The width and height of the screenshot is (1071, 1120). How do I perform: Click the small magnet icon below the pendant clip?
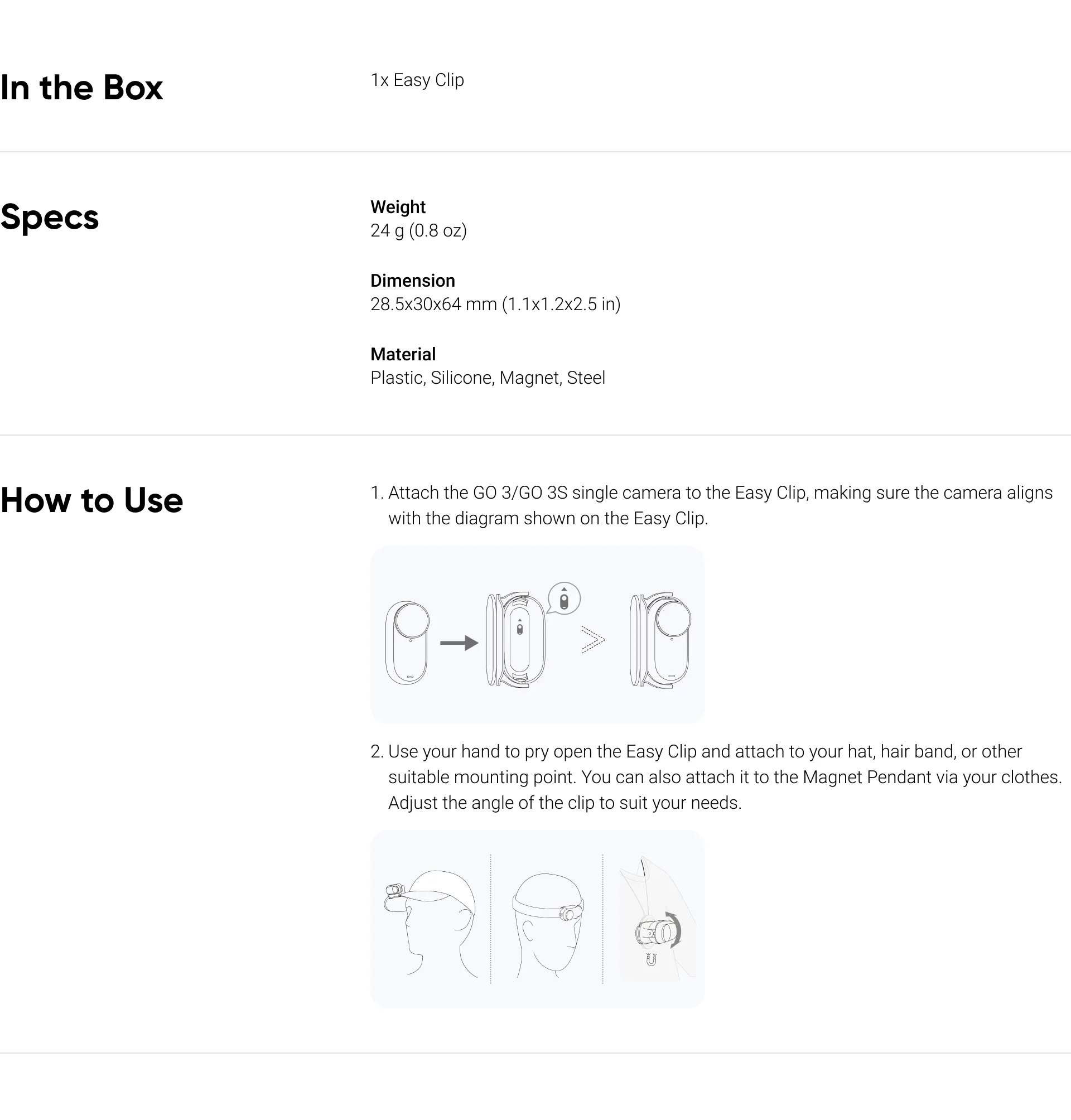pos(652,959)
